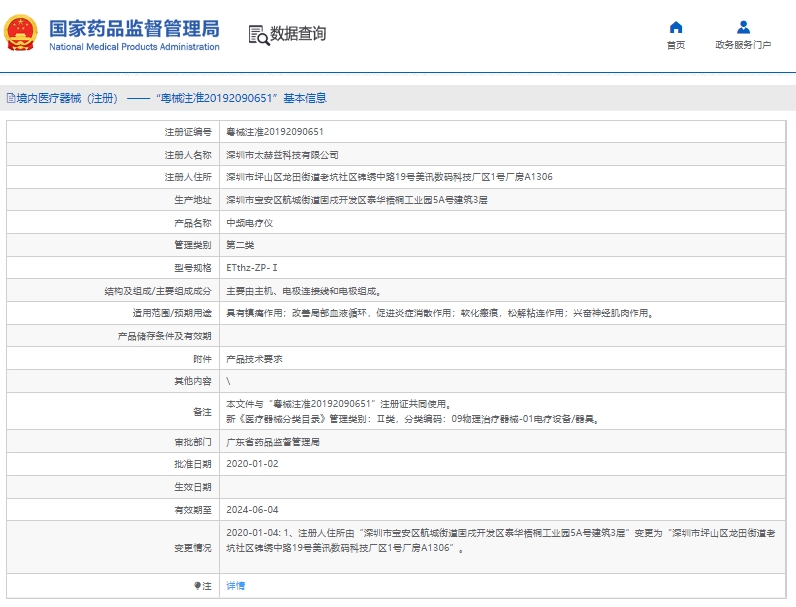The width and height of the screenshot is (796, 607).
Task: Open the 首页 home icon
Action: click(676, 27)
